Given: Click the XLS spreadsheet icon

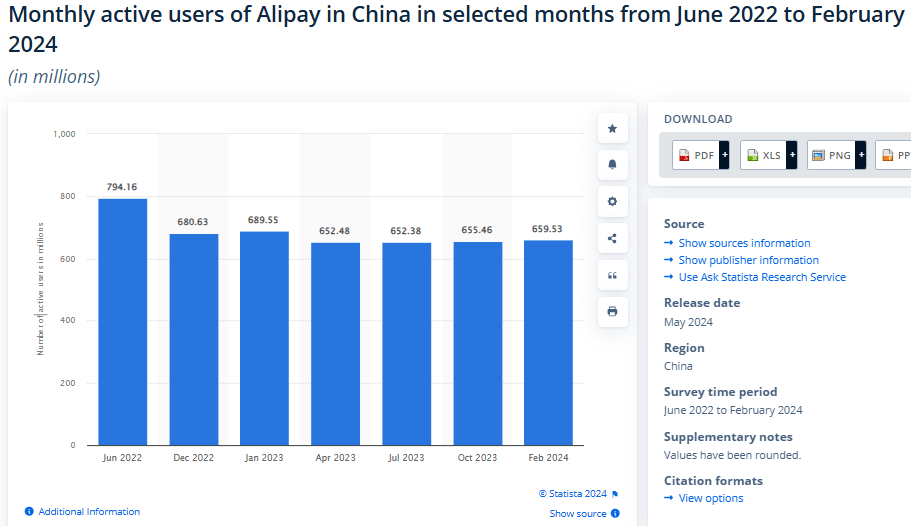Looking at the screenshot, I should point(752,155).
